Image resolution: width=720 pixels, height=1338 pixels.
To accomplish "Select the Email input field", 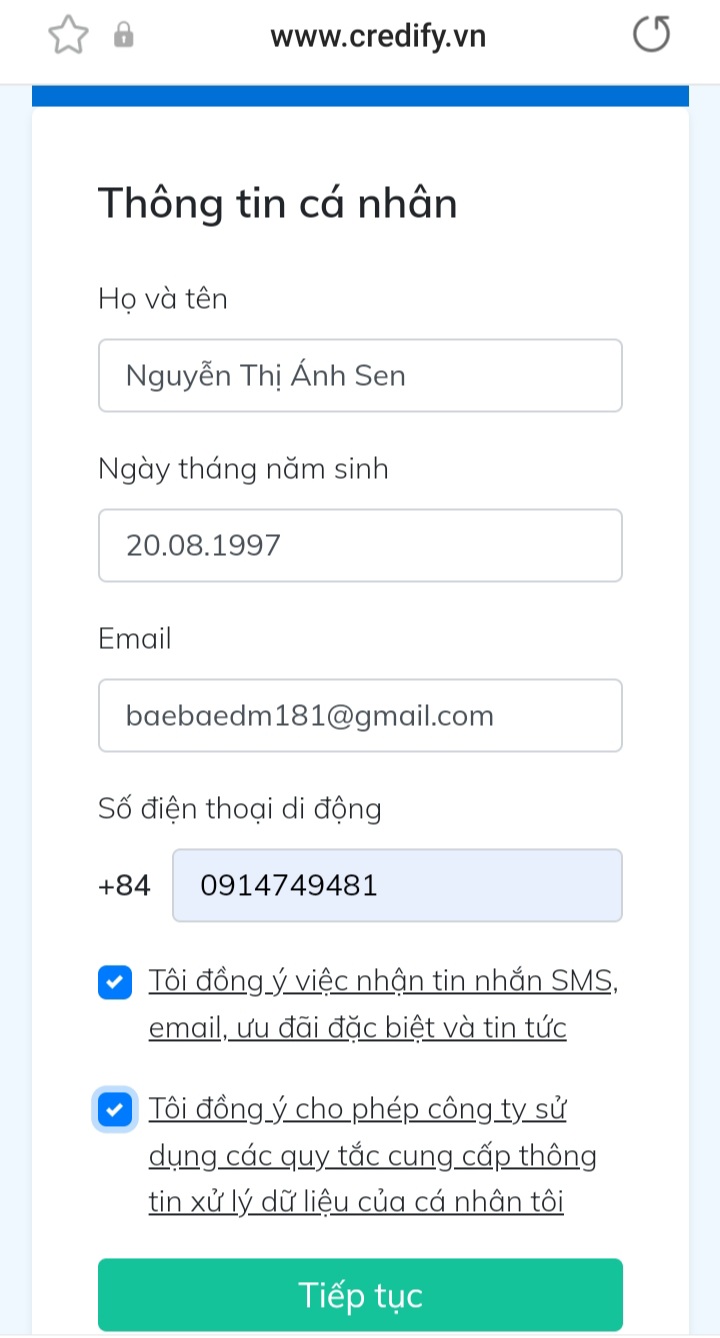I will pos(360,716).
